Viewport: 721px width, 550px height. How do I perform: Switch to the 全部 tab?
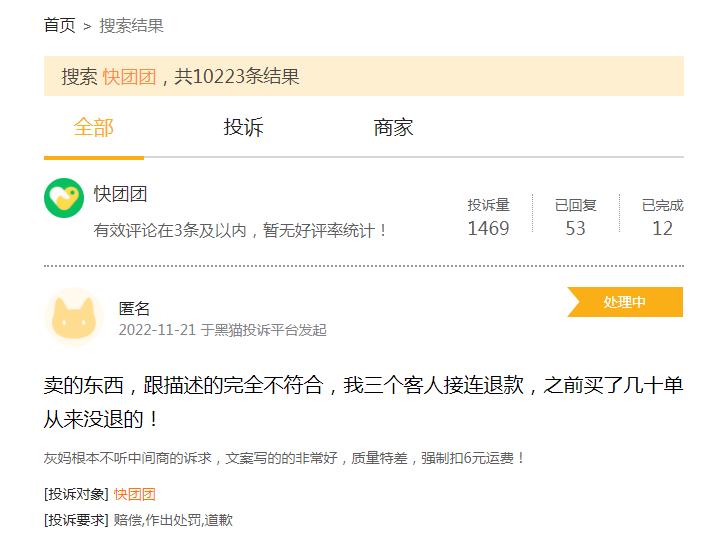[x=93, y=128]
